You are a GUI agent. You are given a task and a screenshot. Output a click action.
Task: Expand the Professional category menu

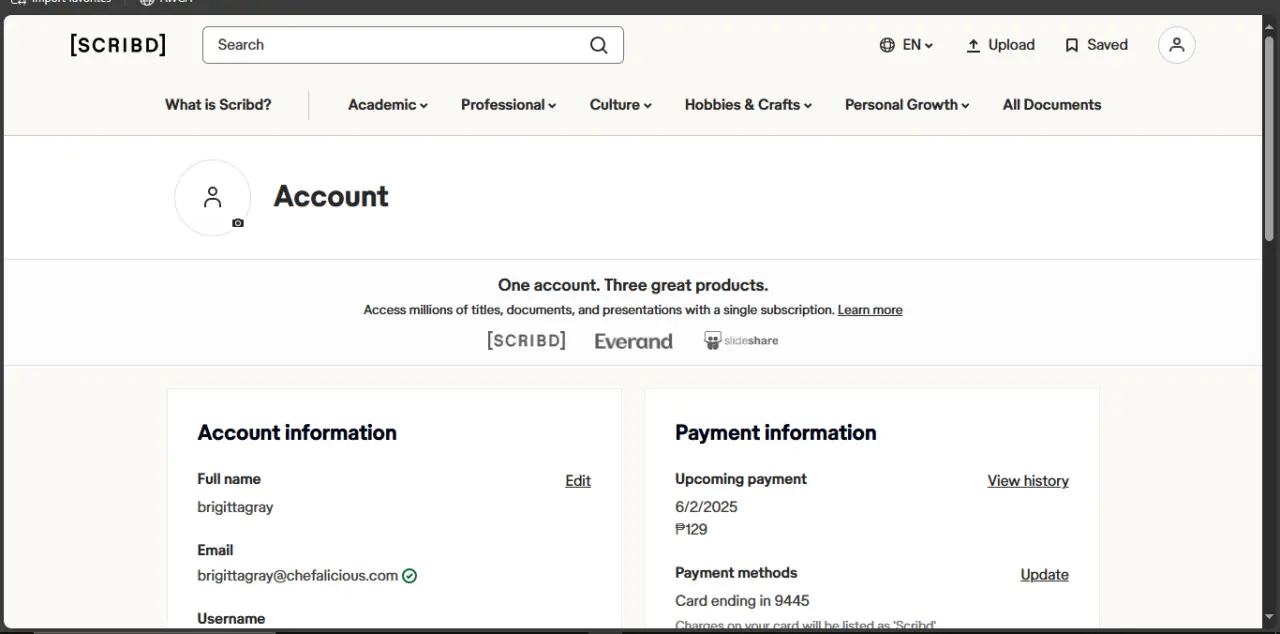tap(508, 105)
